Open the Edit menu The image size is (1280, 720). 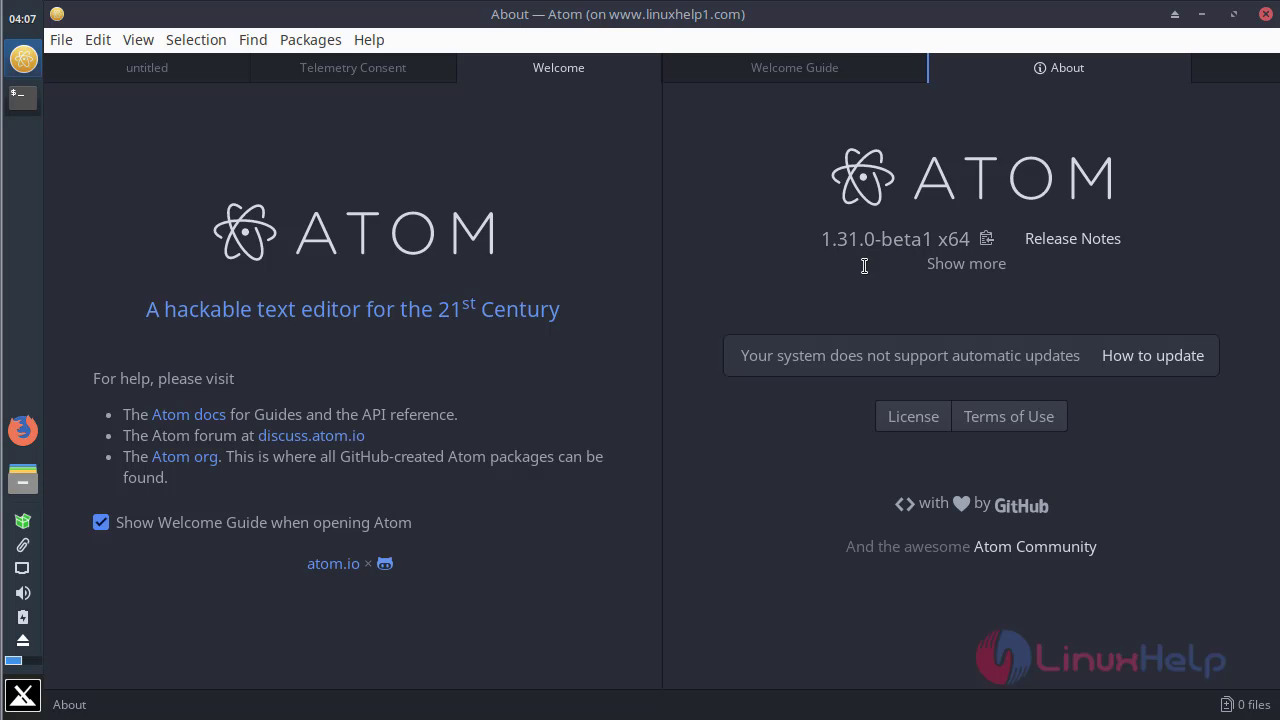[x=98, y=39]
